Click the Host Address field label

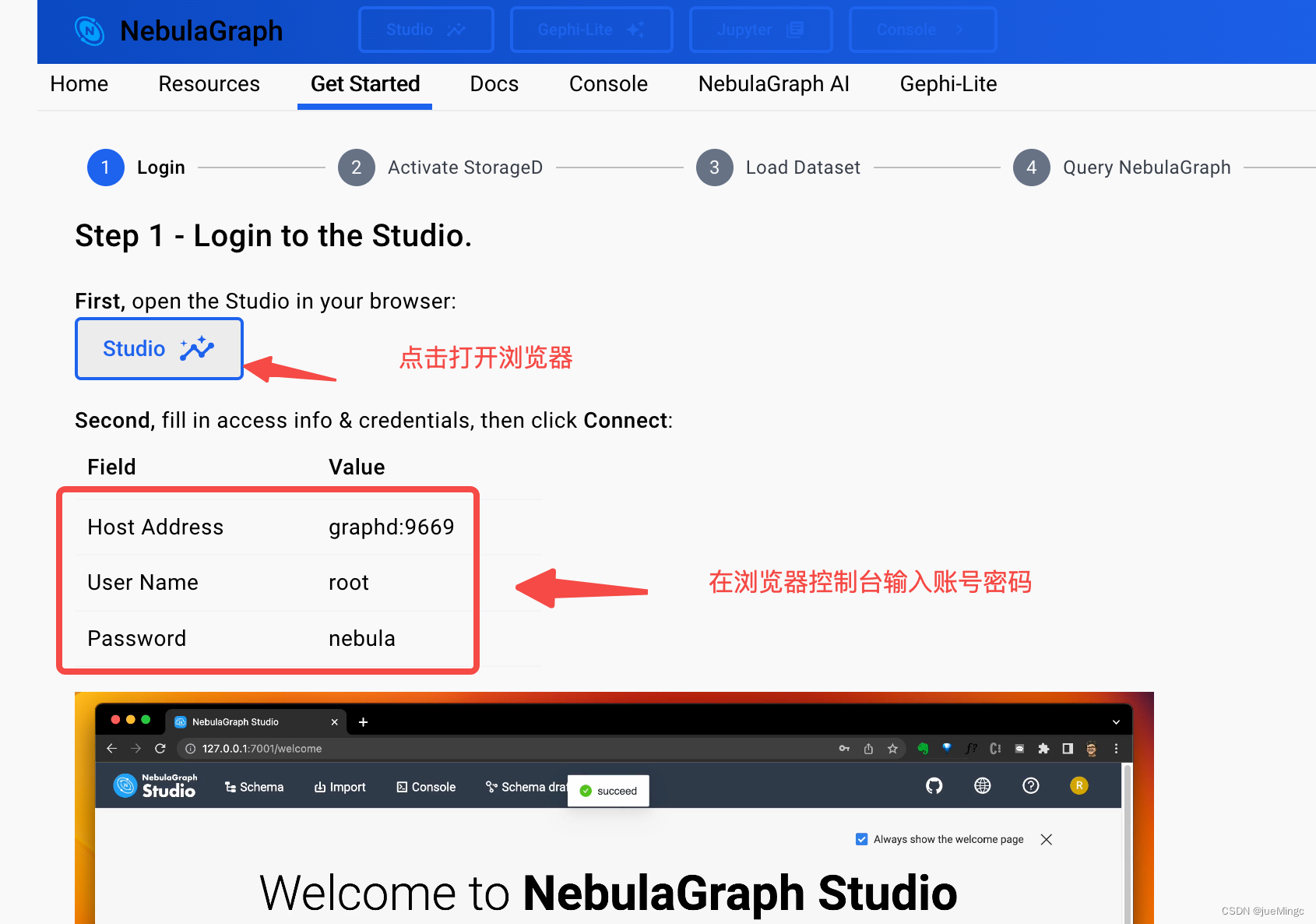click(156, 527)
